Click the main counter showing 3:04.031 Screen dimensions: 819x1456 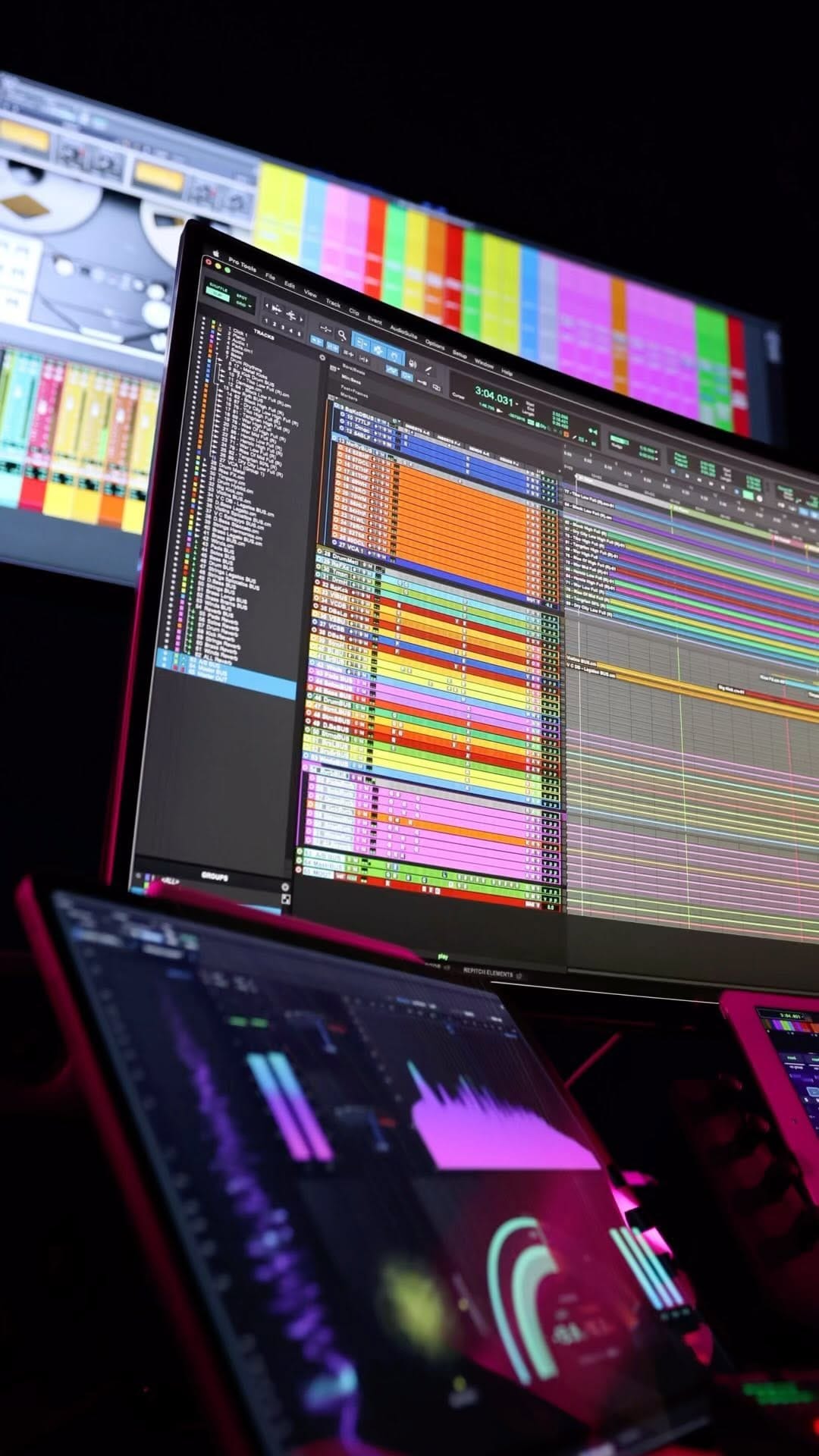pos(493,397)
